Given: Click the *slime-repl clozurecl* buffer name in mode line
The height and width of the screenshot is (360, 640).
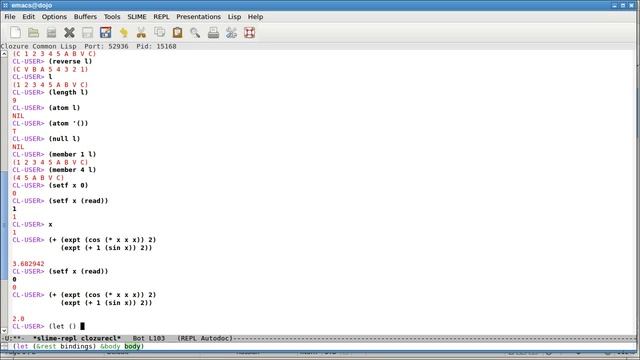Looking at the screenshot, I should pos(77,338).
